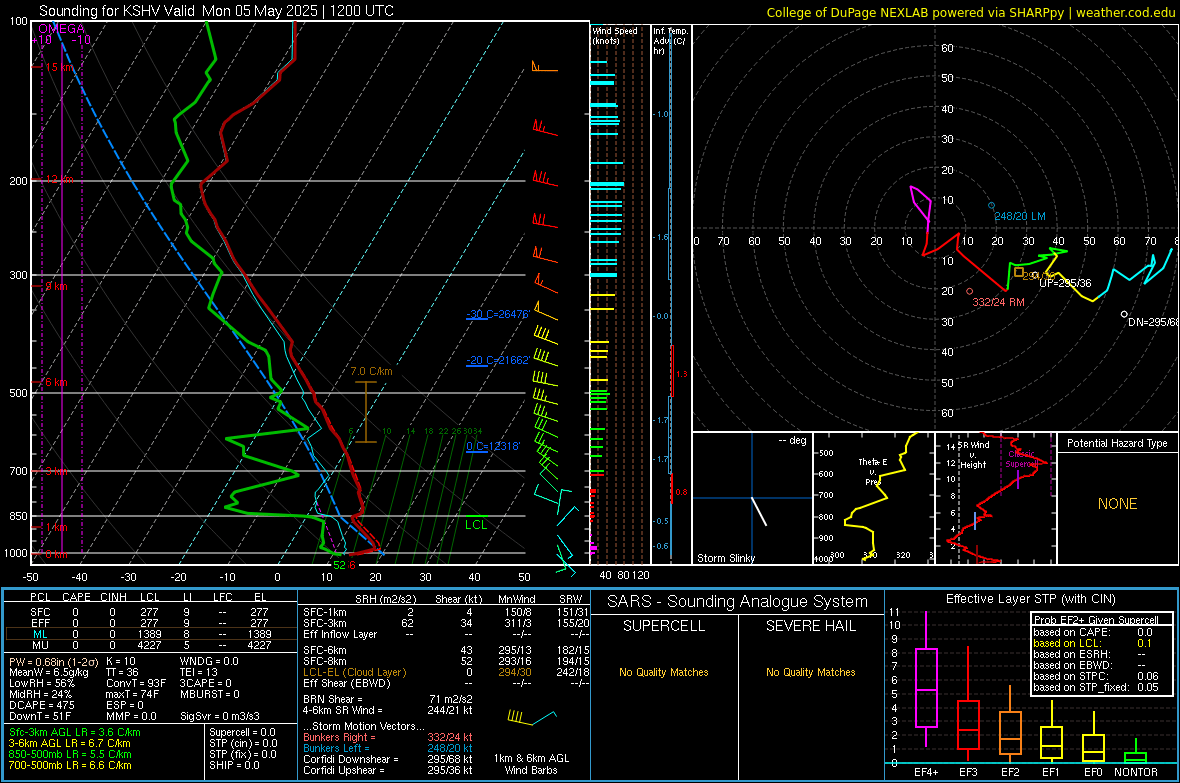Click the 'Theta-E v. Pres' inset label
The image size is (1180, 783).
click(x=872, y=471)
